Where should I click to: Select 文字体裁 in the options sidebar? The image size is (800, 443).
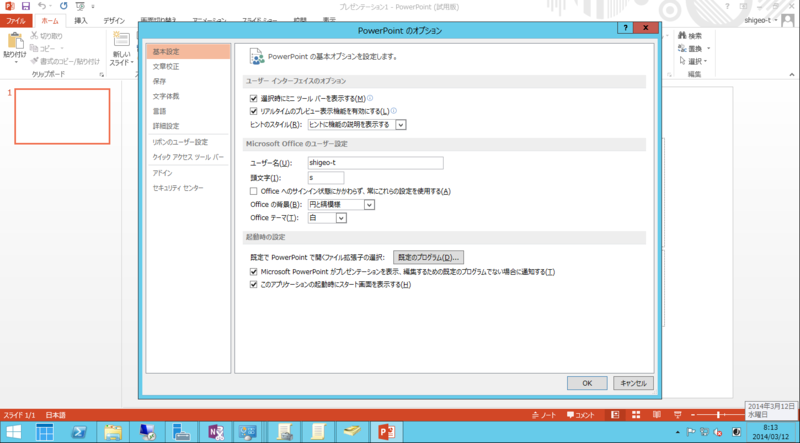tap(188, 96)
